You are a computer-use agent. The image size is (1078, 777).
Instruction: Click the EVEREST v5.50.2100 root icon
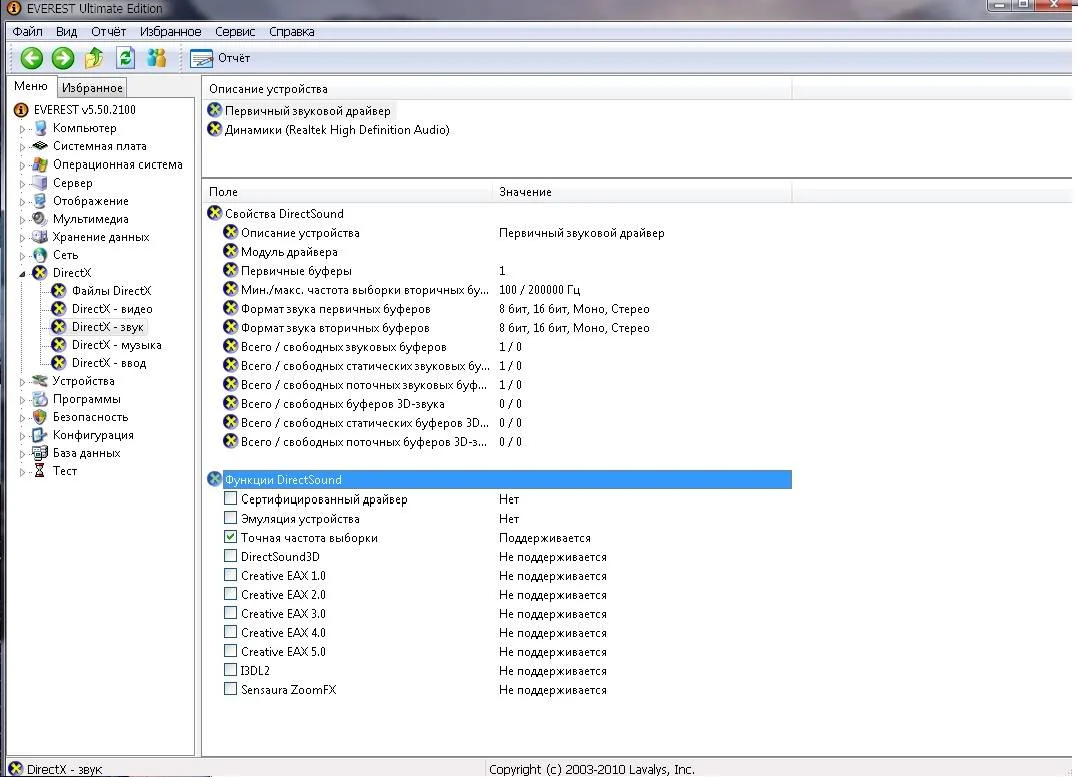tap(21, 110)
